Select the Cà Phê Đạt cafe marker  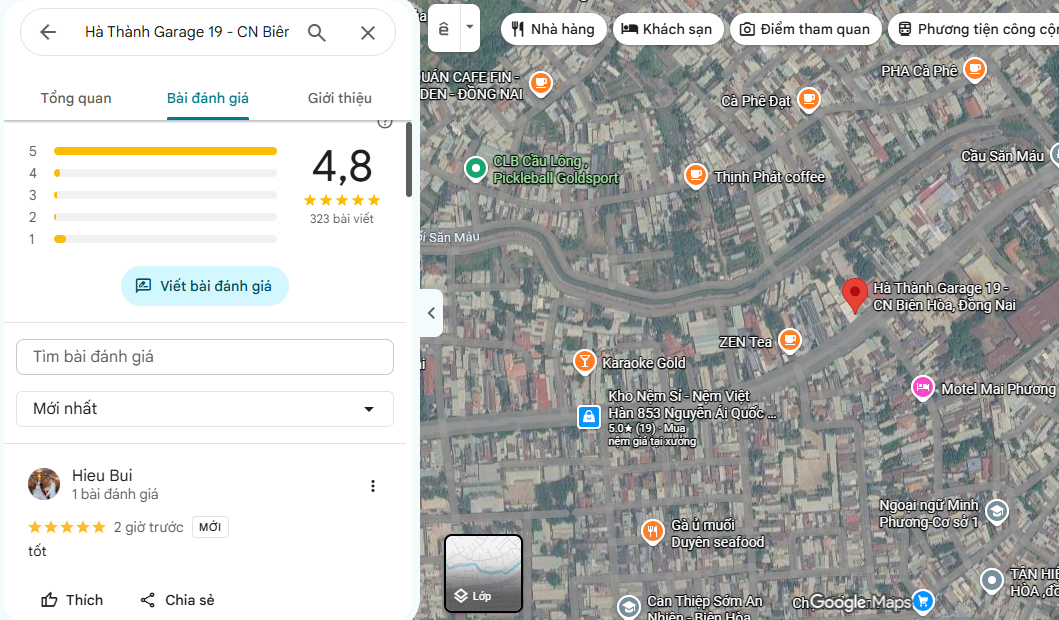pyautogui.click(x=808, y=99)
